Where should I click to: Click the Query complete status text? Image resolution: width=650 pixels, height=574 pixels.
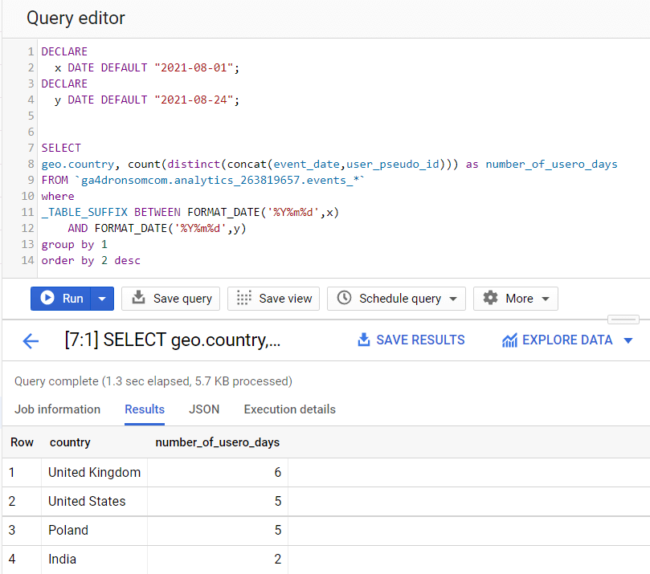pyautogui.click(x=153, y=381)
